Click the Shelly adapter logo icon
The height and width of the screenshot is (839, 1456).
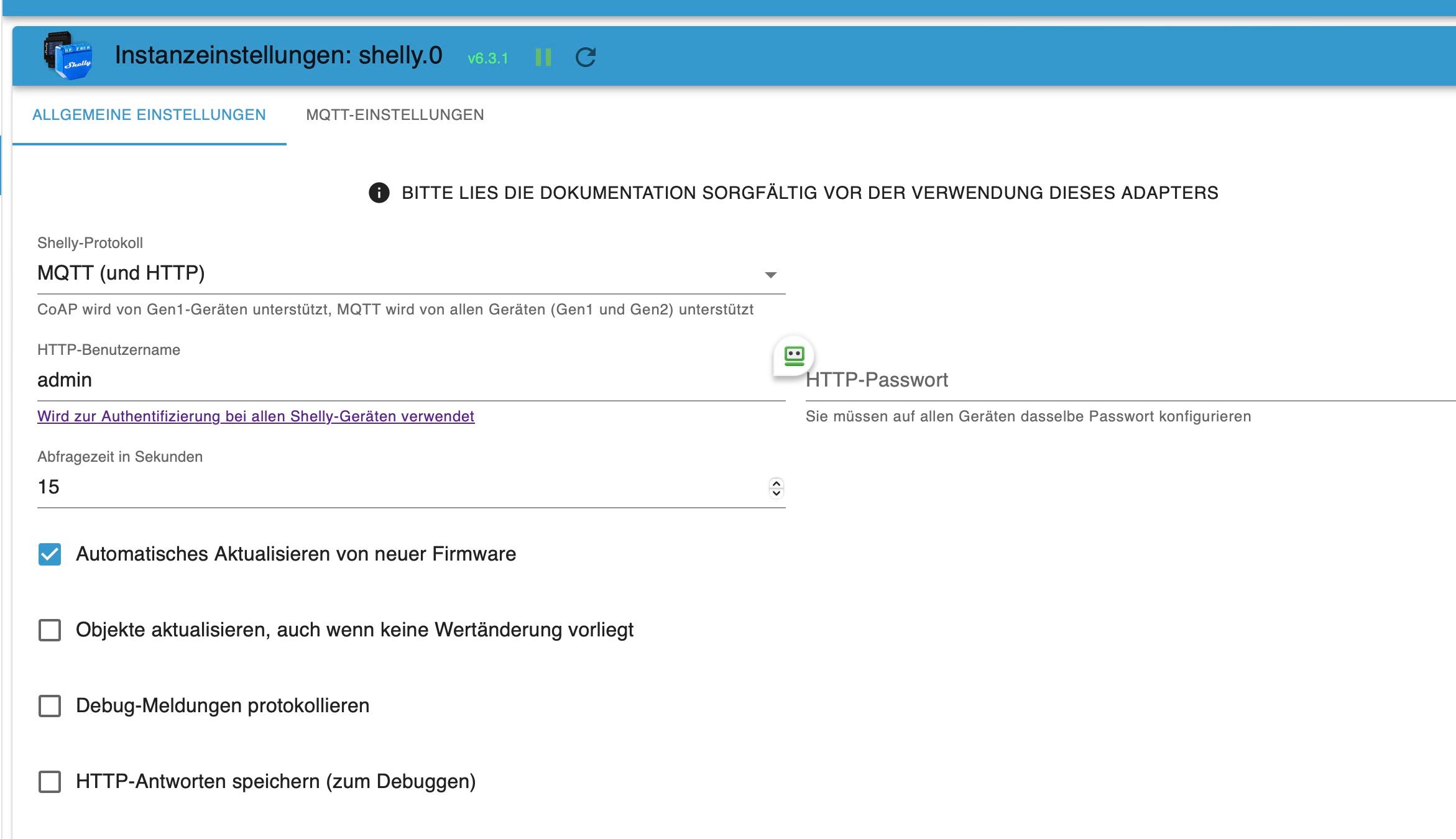click(68, 55)
